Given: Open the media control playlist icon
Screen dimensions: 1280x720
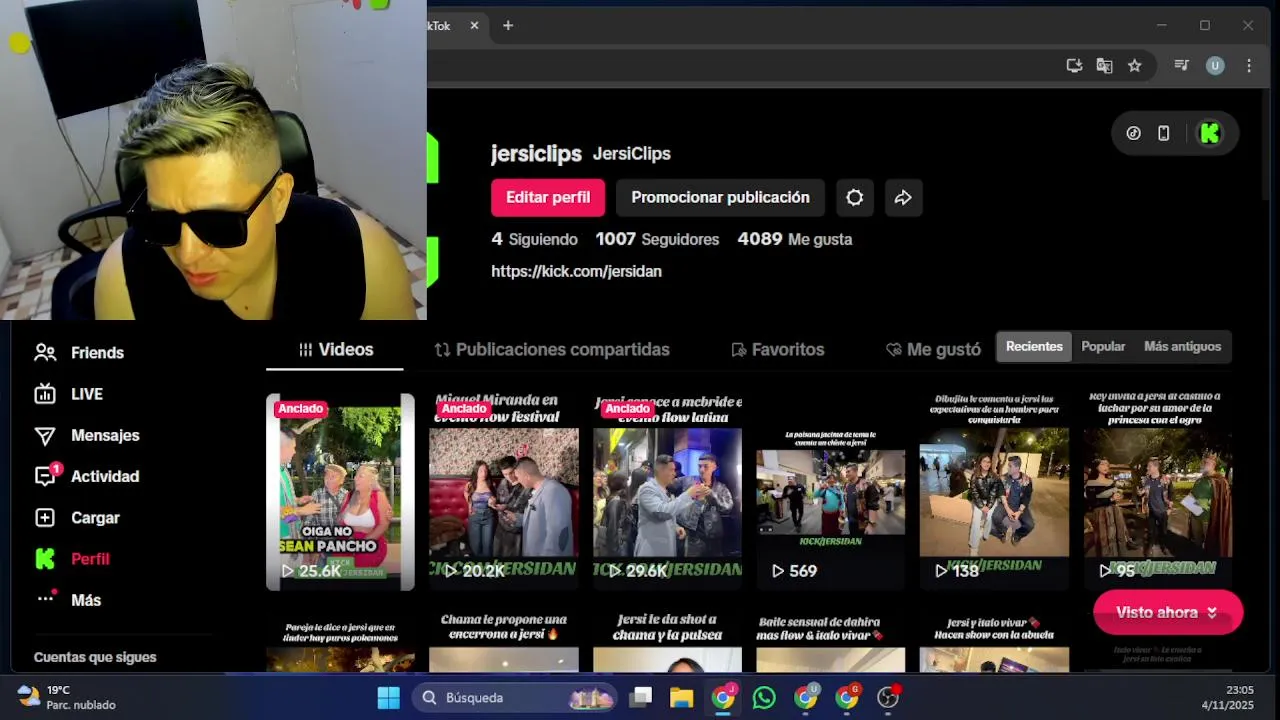Looking at the screenshot, I should (1181, 66).
